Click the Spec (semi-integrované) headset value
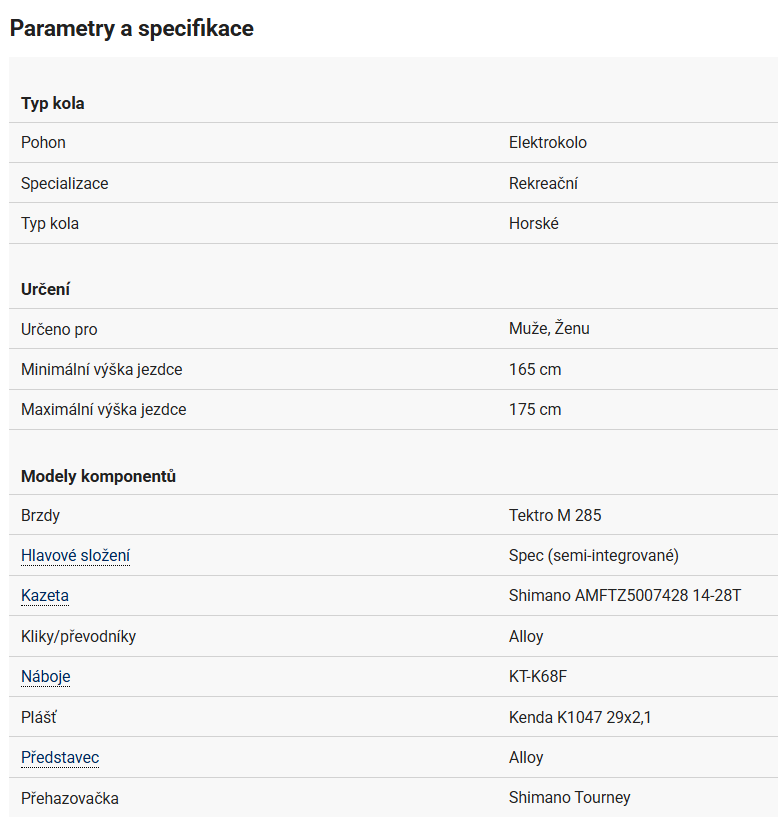This screenshot has height=817, width=778. [594, 556]
